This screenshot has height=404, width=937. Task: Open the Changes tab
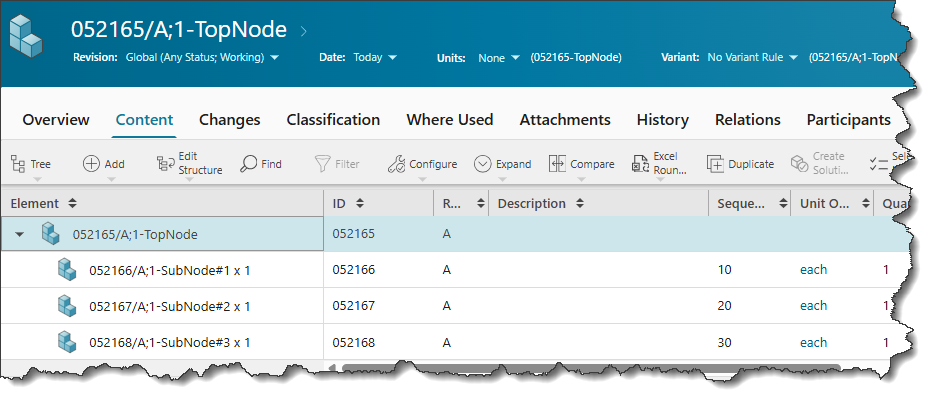[x=229, y=120]
